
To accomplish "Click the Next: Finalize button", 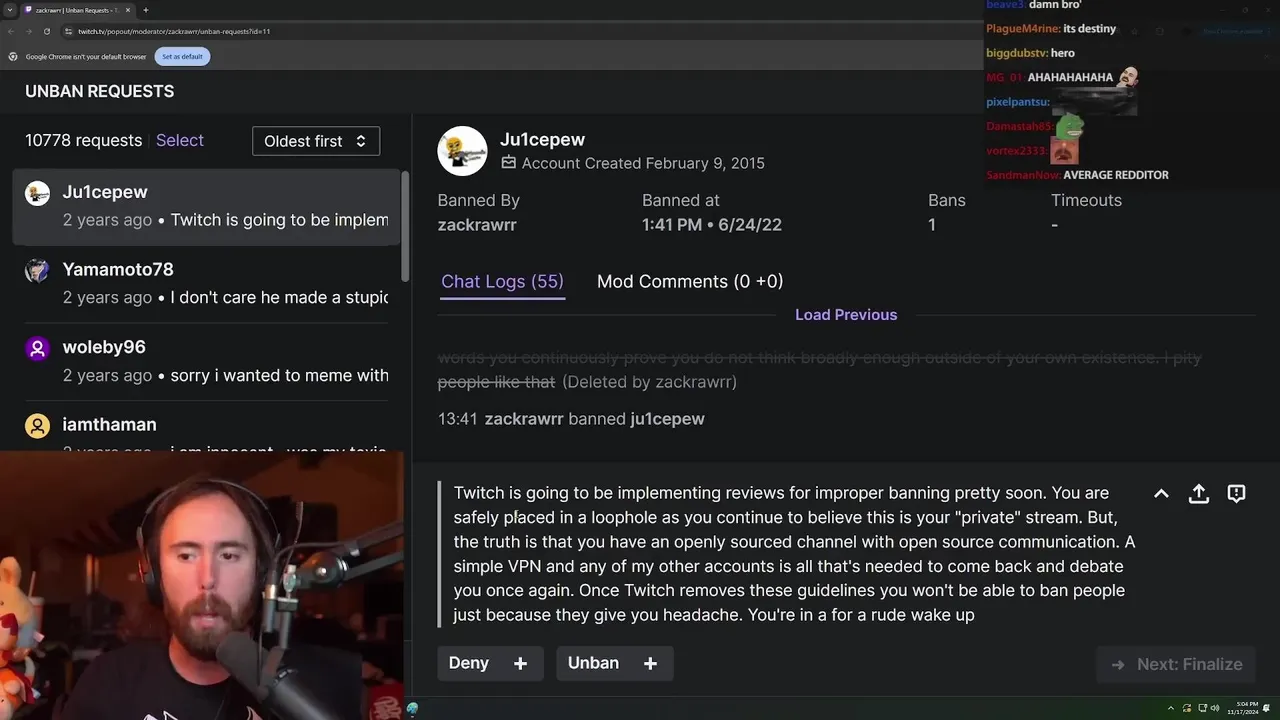I will click(1176, 664).
